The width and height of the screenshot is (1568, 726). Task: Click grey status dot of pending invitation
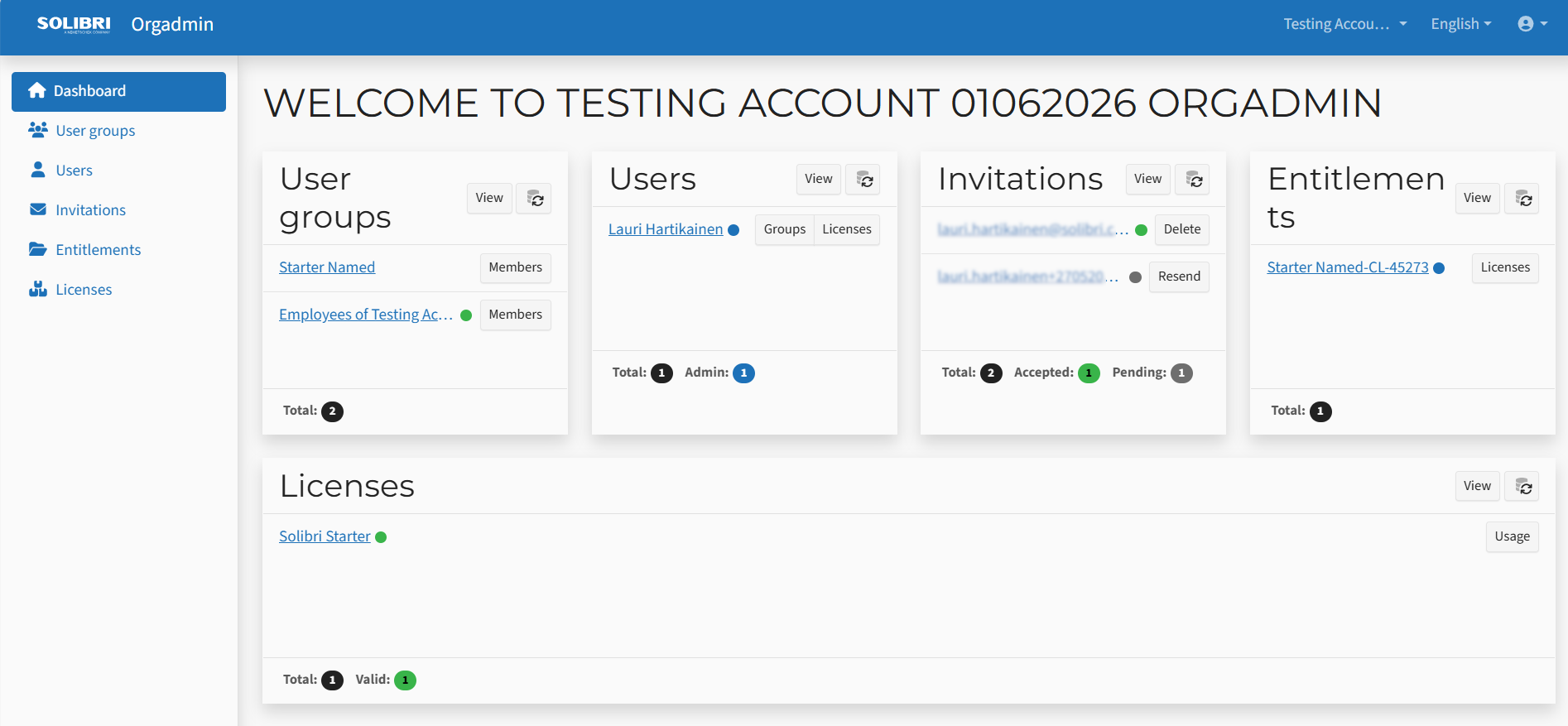pos(1136,277)
